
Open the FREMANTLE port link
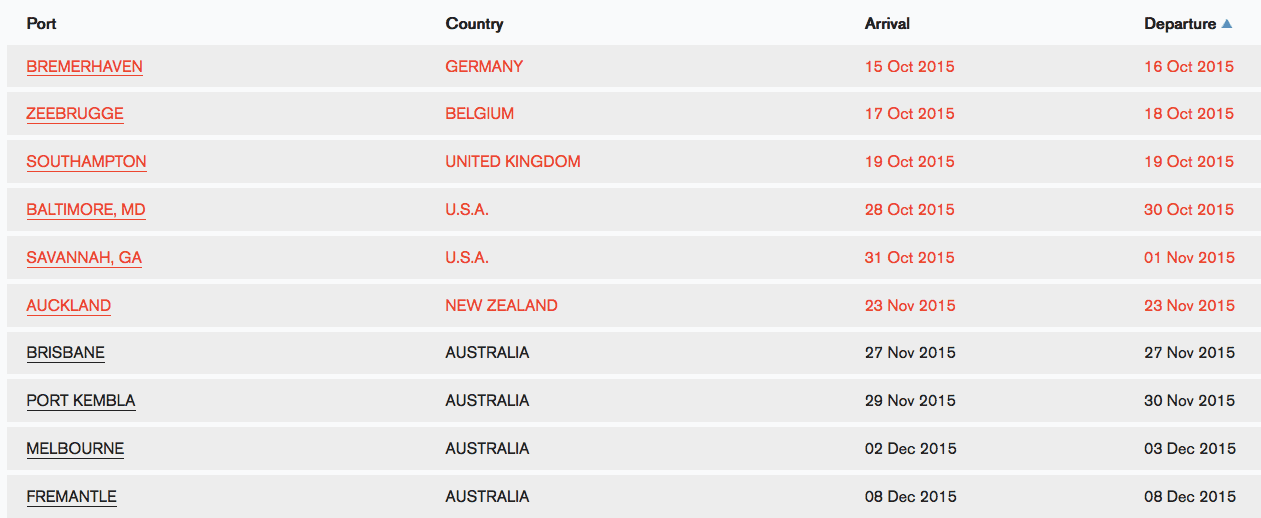72,497
